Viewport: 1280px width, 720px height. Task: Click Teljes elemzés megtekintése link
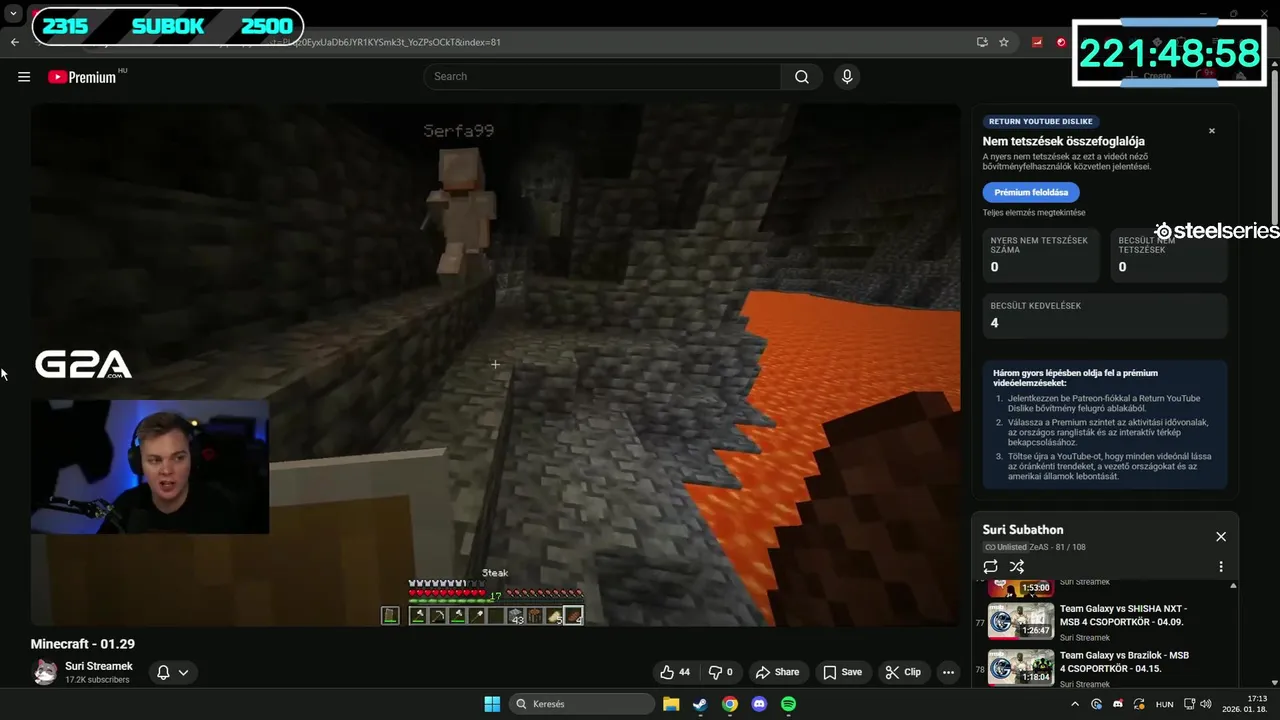tap(1033, 213)
